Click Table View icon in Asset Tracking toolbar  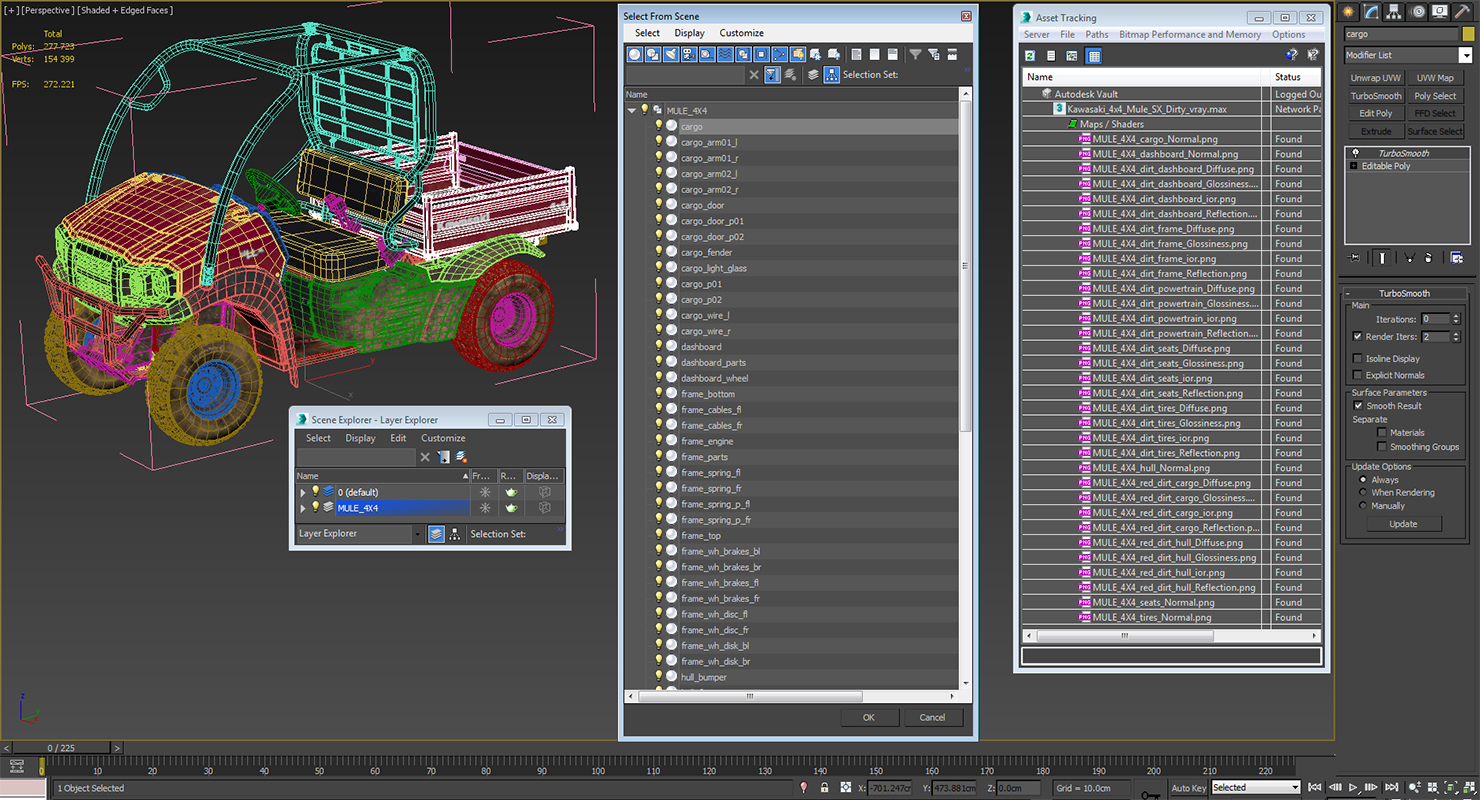click(1094, 56)
